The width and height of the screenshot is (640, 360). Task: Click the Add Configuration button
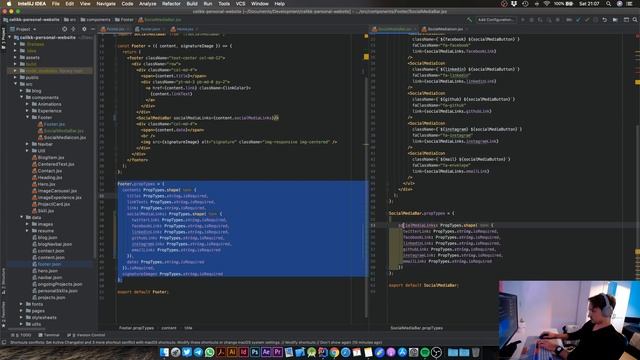(496, 20)
